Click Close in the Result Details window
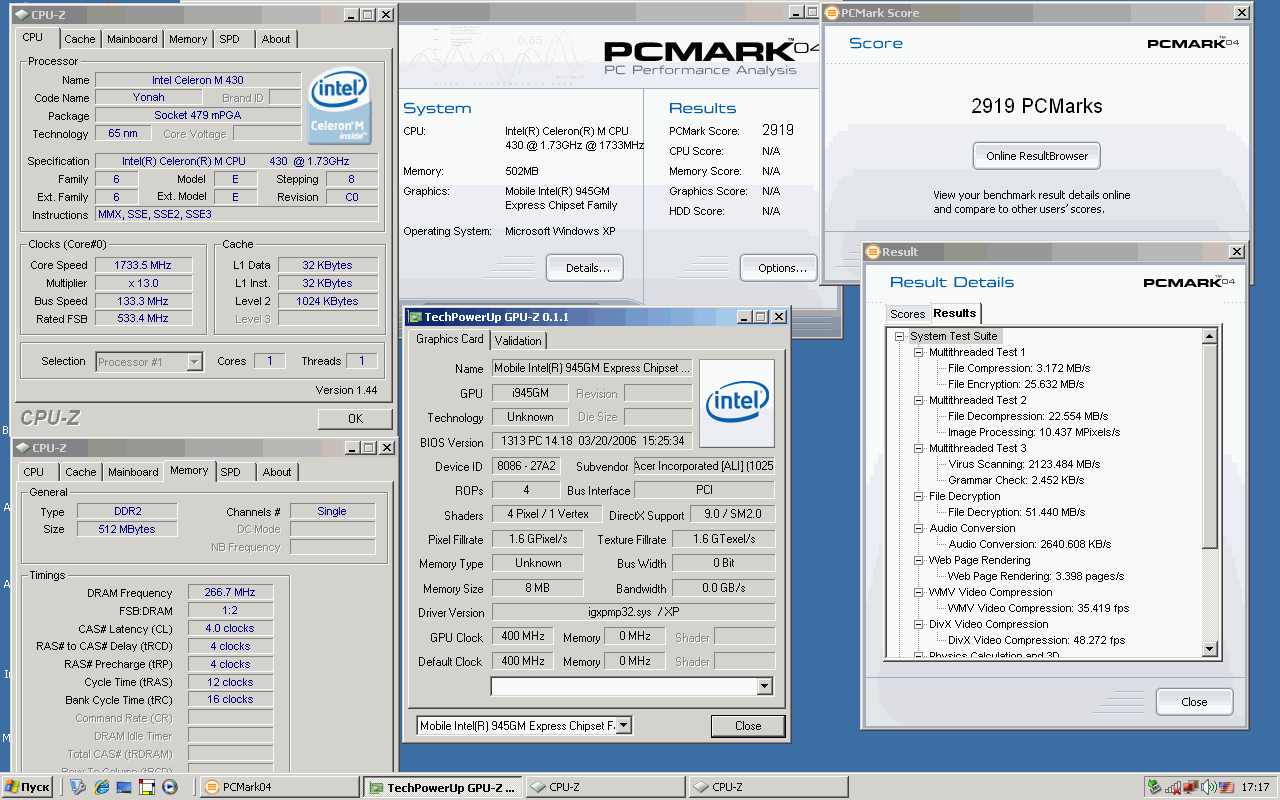 (x=1194, y=702)
